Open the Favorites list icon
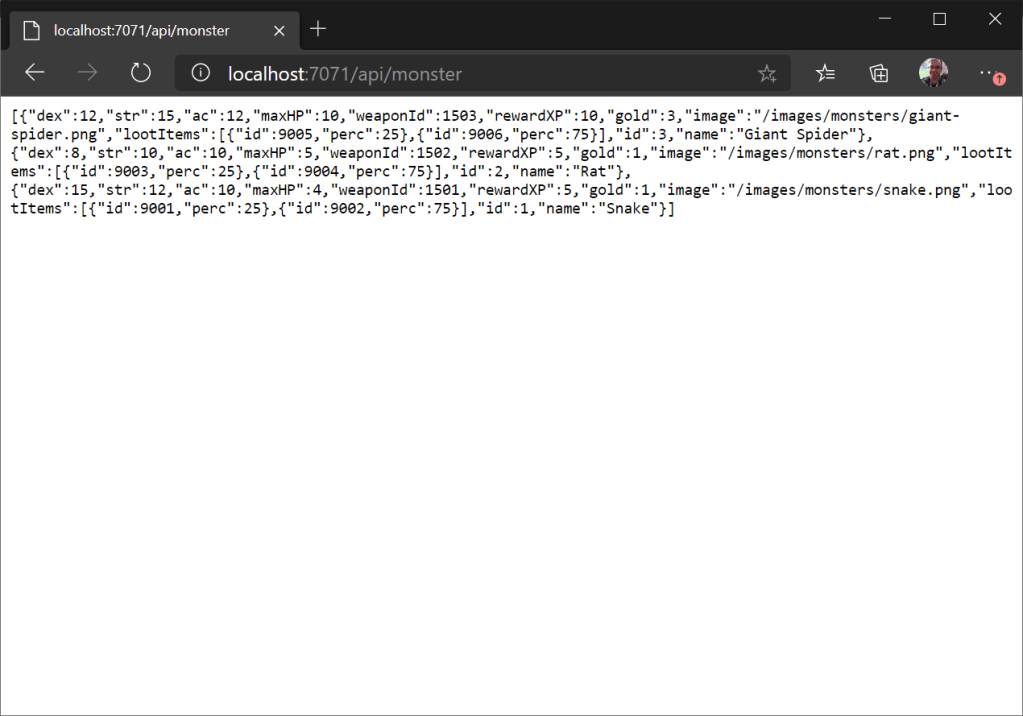Viewport: 1023px width, 716px height. click(825, 73)
